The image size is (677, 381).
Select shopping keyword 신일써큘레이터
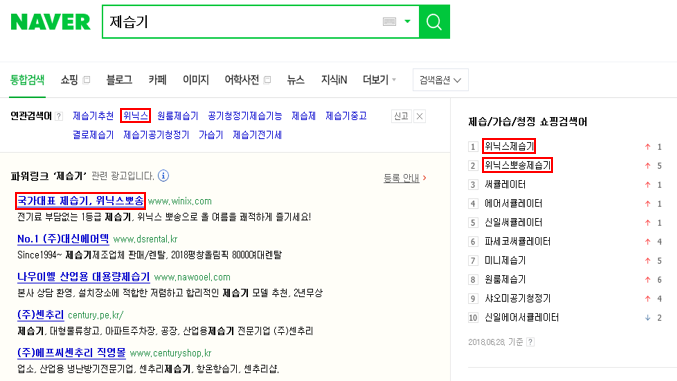point(513,222)
